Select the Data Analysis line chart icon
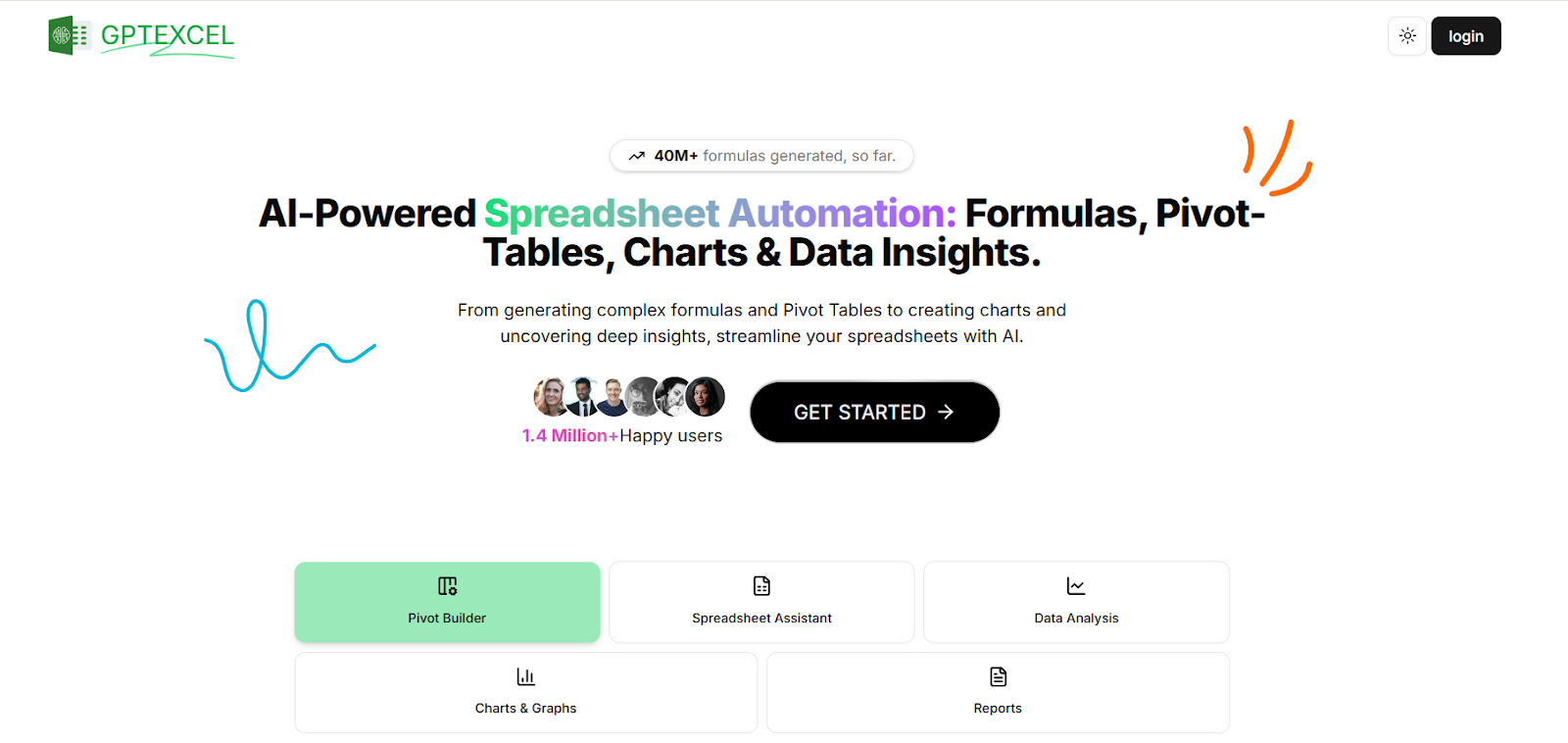Image resolution: width=1568 pixels, height=743 pixels. click(1075, 584)
